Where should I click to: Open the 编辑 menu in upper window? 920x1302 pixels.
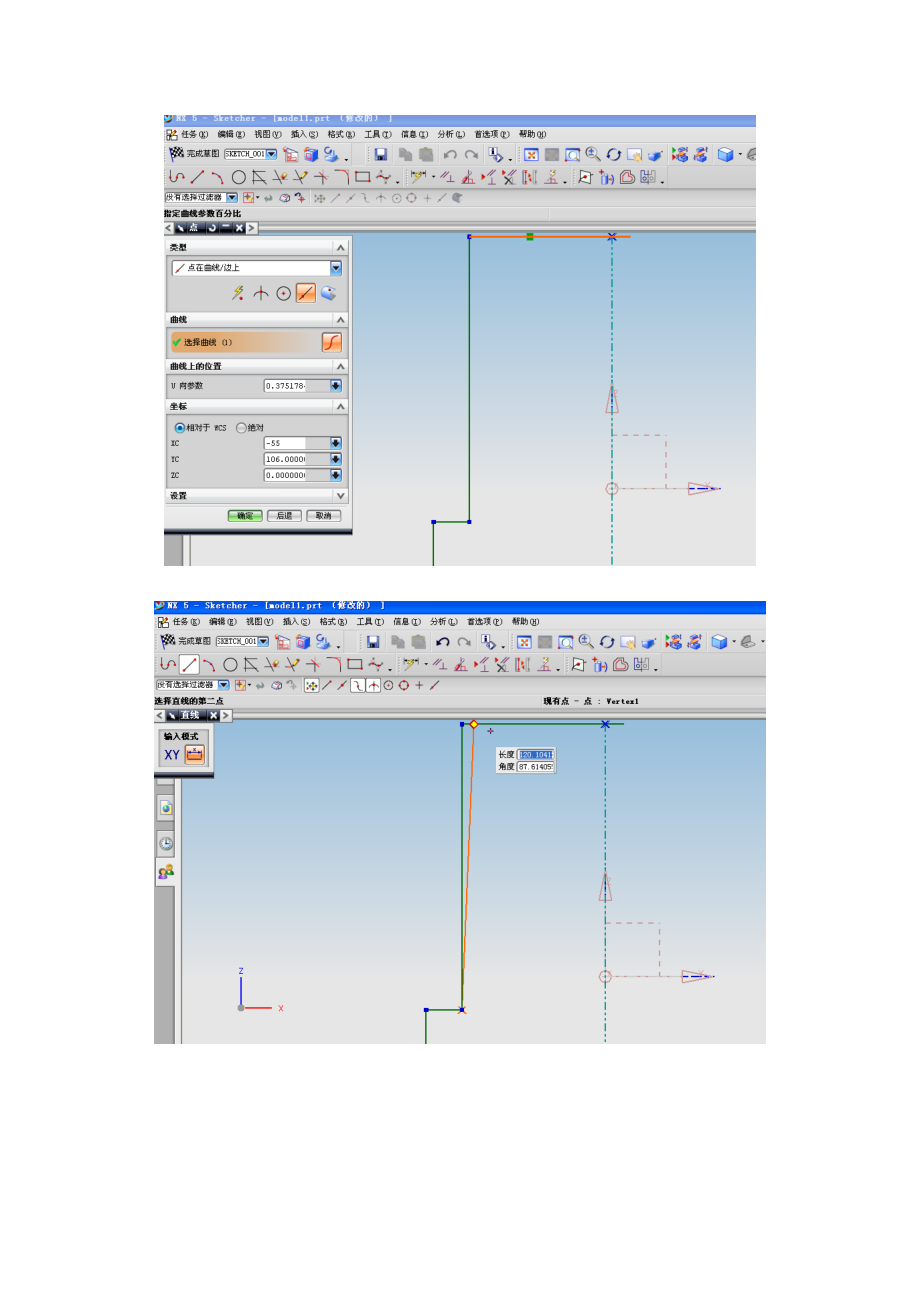point(232,134)
